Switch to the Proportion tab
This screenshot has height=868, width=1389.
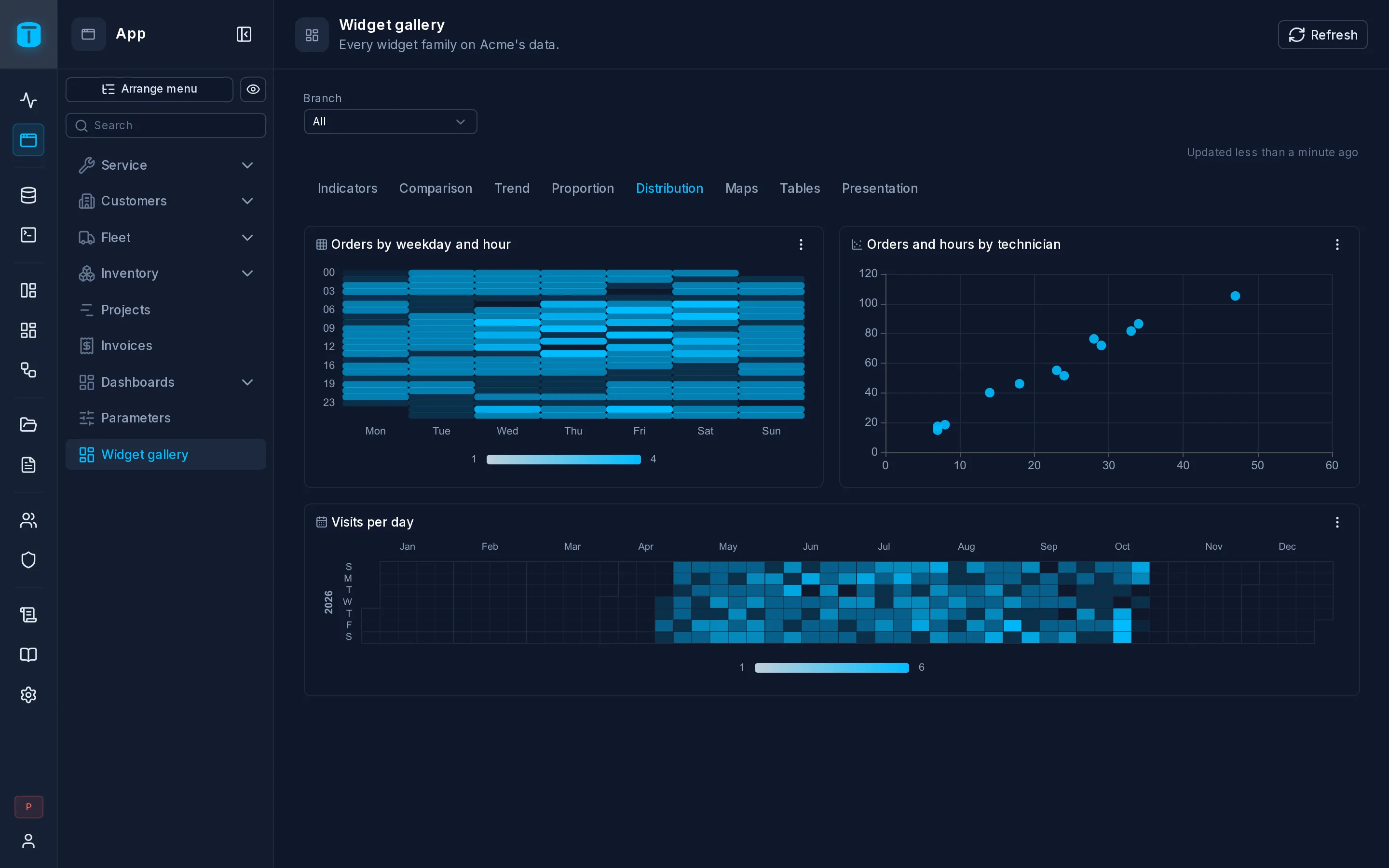point(583,188)
